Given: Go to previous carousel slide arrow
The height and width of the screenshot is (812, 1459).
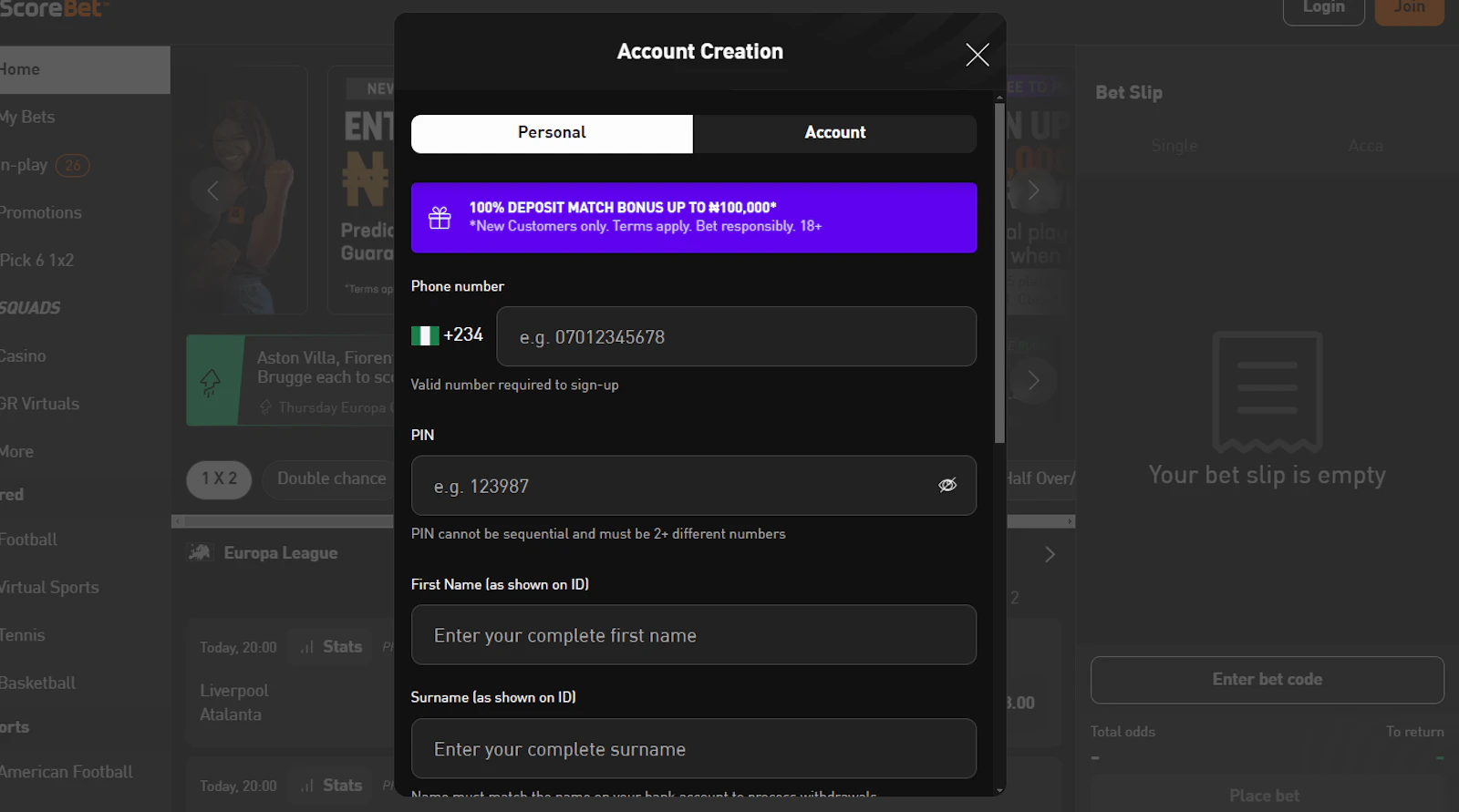Looking at the screenshot, I should [212, 190].
